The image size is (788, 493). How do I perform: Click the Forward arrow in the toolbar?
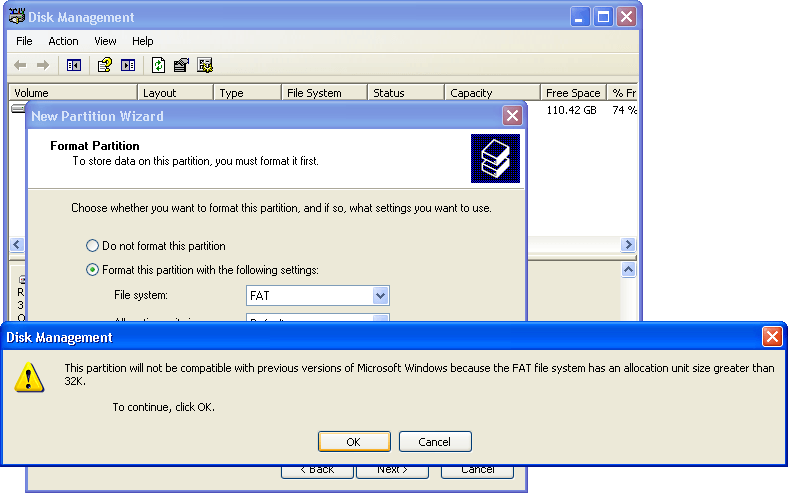click(43, 65)
